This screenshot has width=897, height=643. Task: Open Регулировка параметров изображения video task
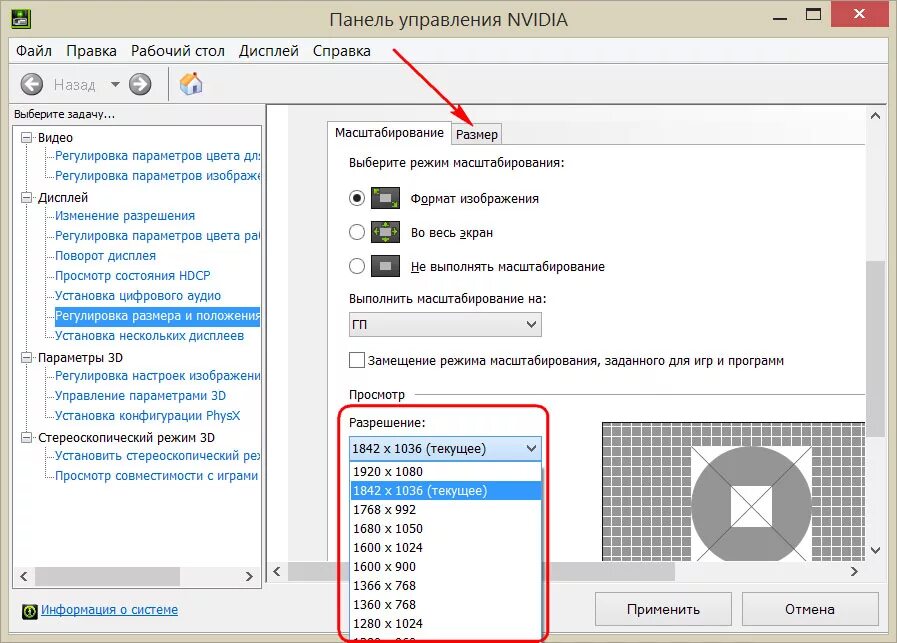(x=157, y=176)
